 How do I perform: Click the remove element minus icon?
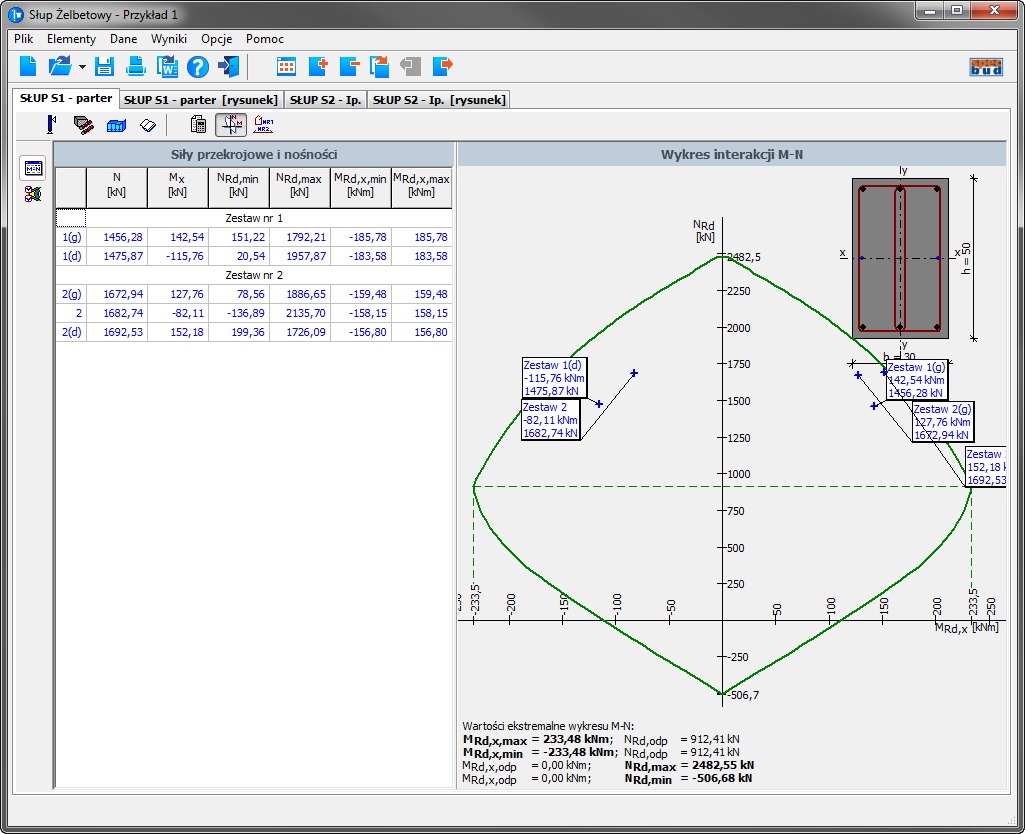click(349, 67)
